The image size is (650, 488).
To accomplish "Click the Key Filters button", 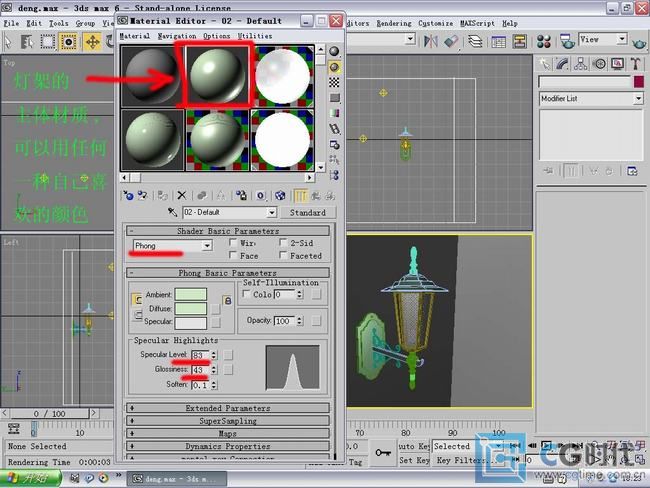I will (x=465, y=460).
